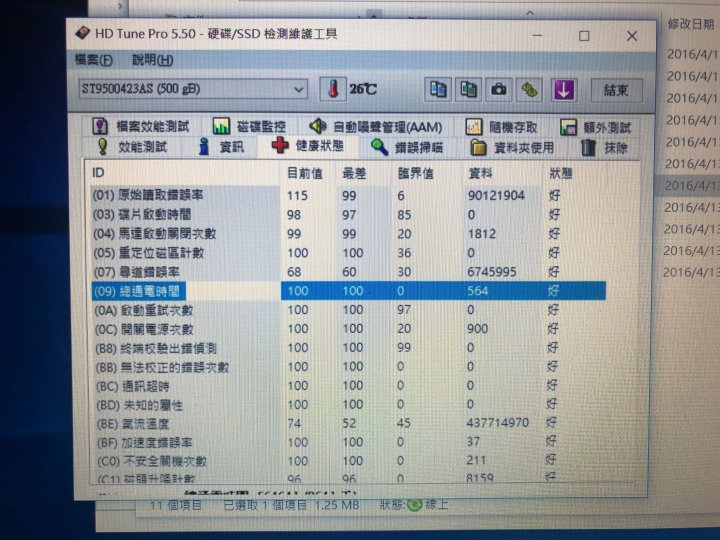
Task: Select the 健康狀態 tab
Action: (x=307, y=146)
